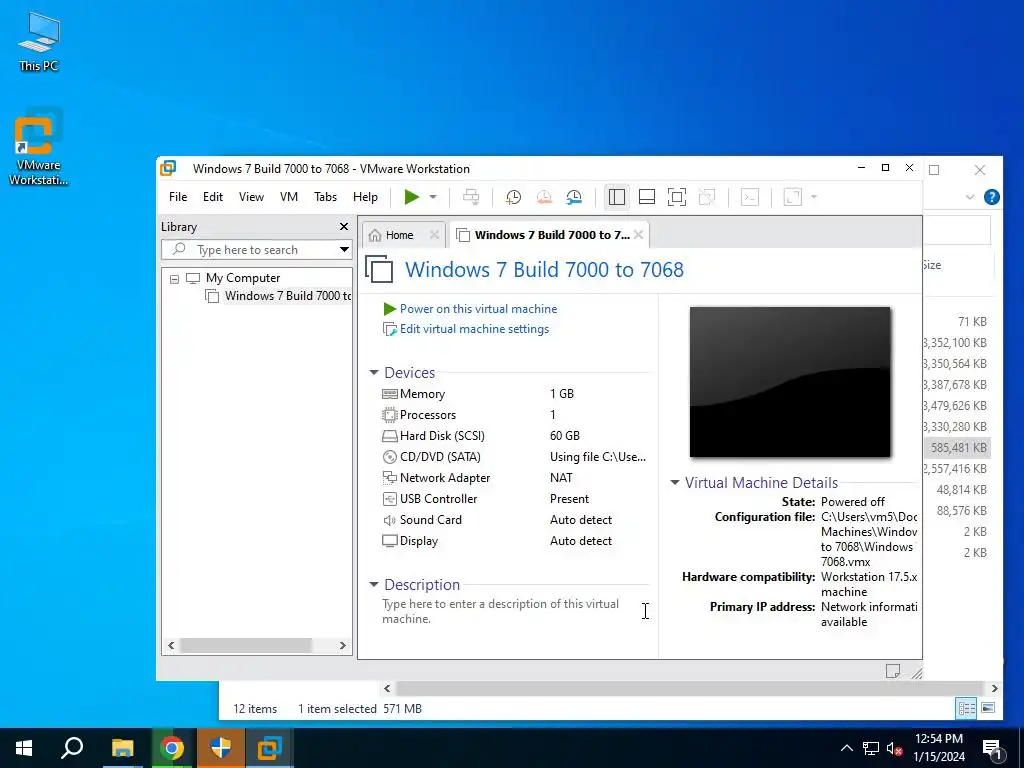This screenshot has height=768, width=1024.
Task: Switch File Explorer to details view icon
Action: 967,708
